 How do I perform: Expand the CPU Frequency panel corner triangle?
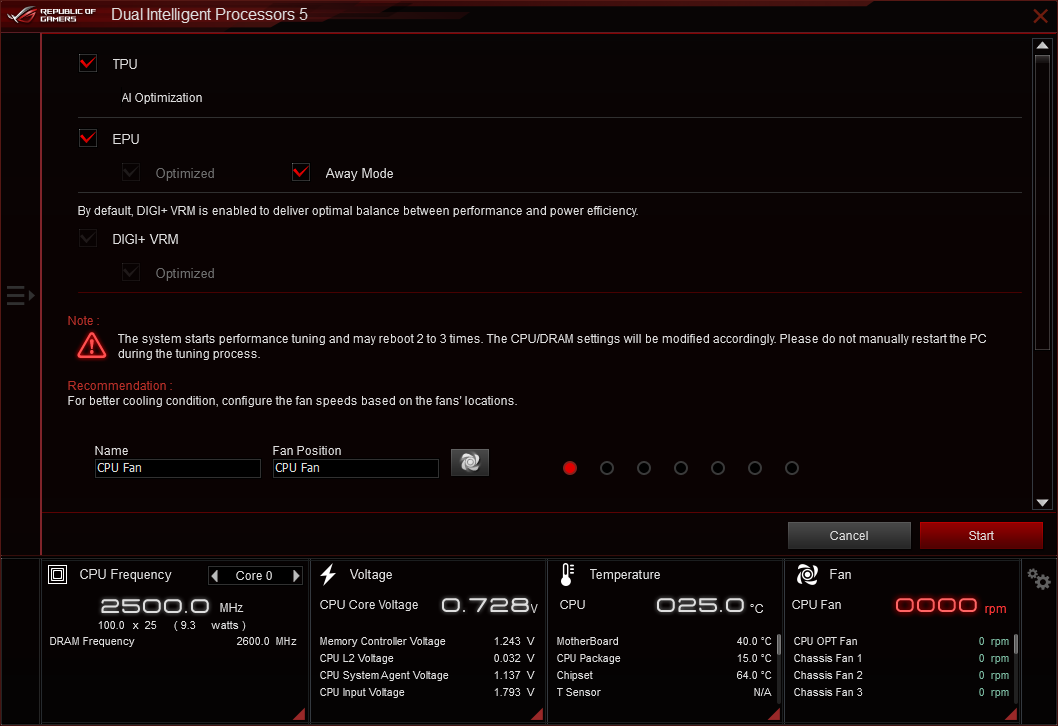tap(299, 714)
